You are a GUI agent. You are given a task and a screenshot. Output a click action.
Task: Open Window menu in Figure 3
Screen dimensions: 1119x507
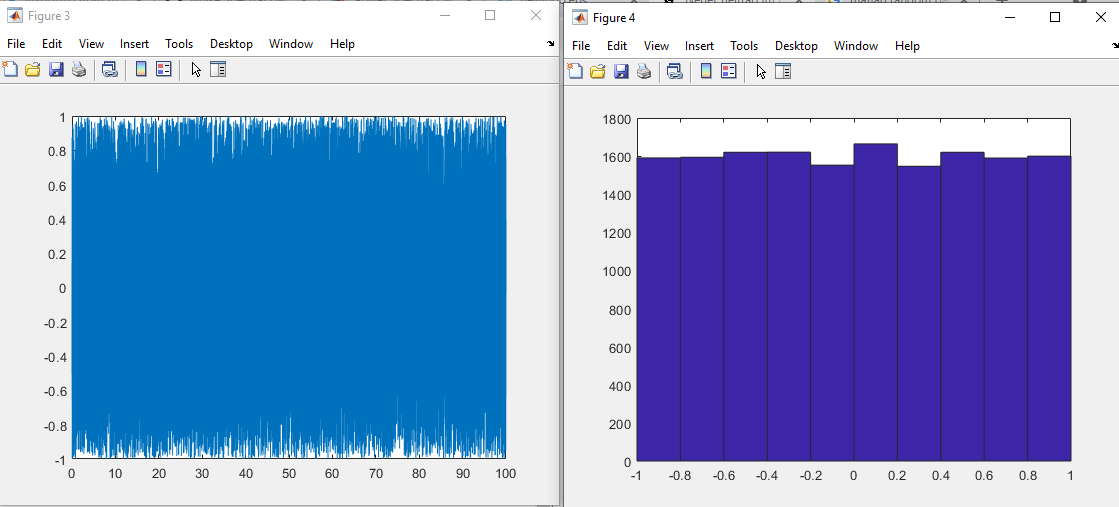pos(290,44)
